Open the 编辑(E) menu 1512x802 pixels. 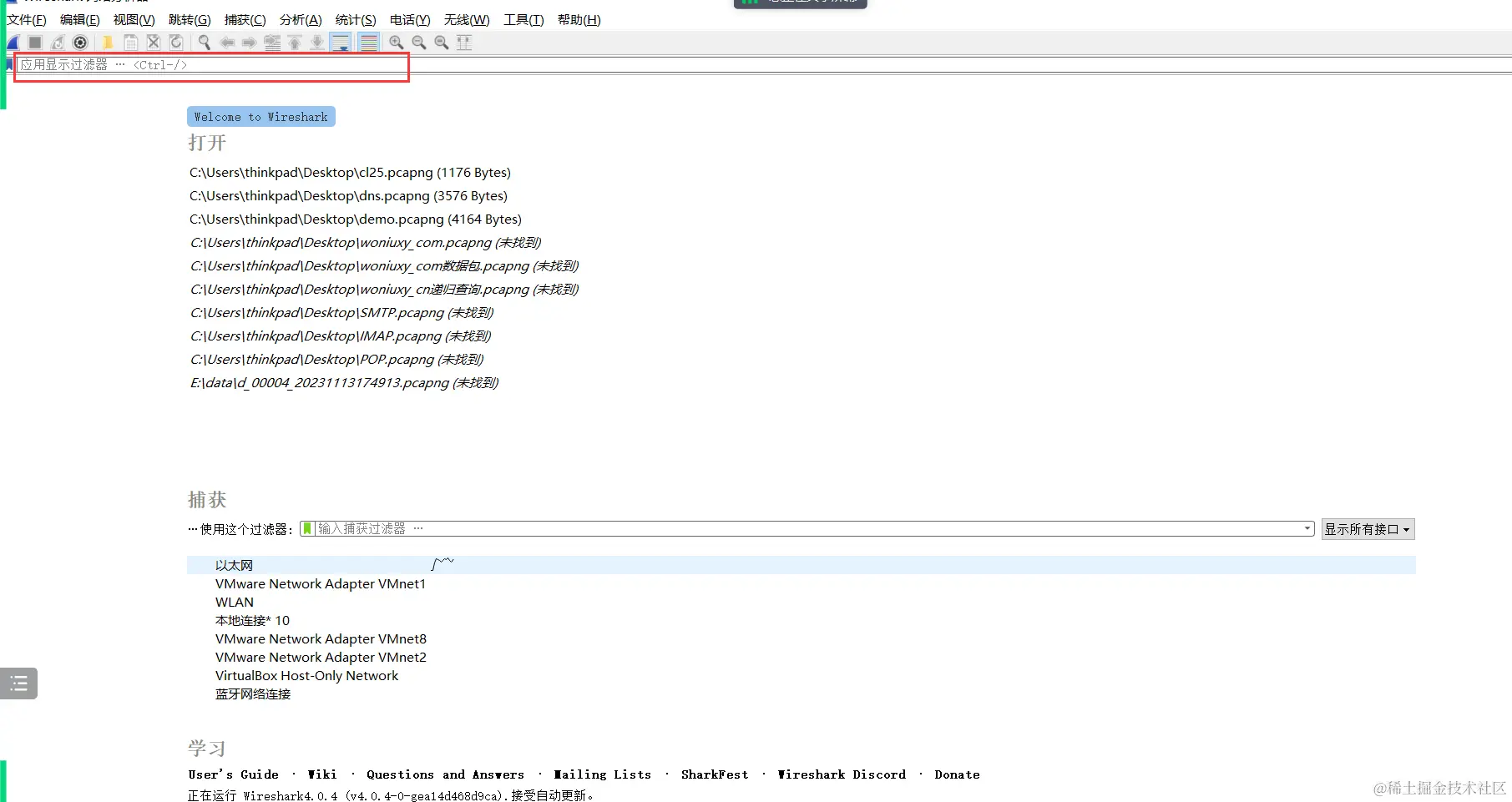pos(80,20)
